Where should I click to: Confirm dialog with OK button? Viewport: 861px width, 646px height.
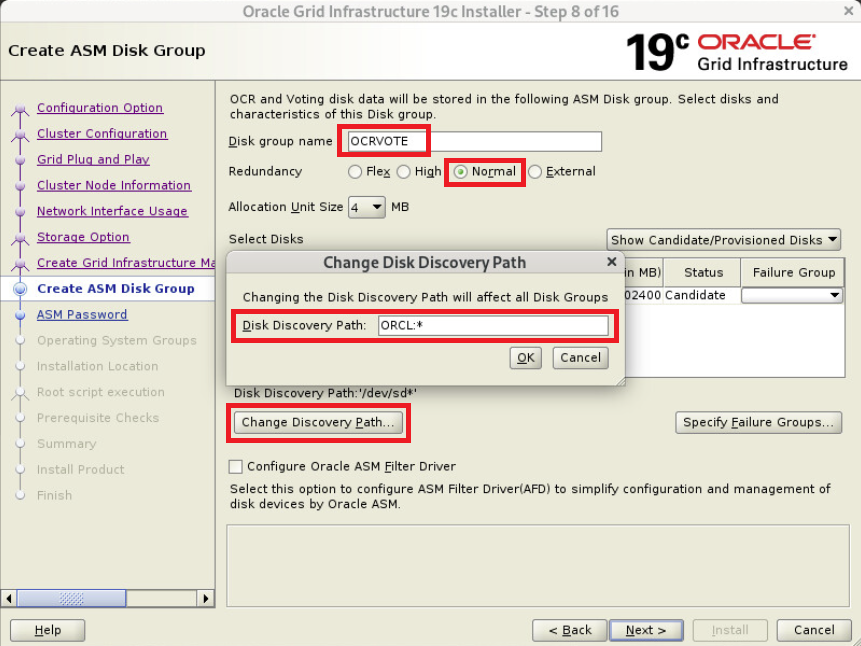pos(525,358)
